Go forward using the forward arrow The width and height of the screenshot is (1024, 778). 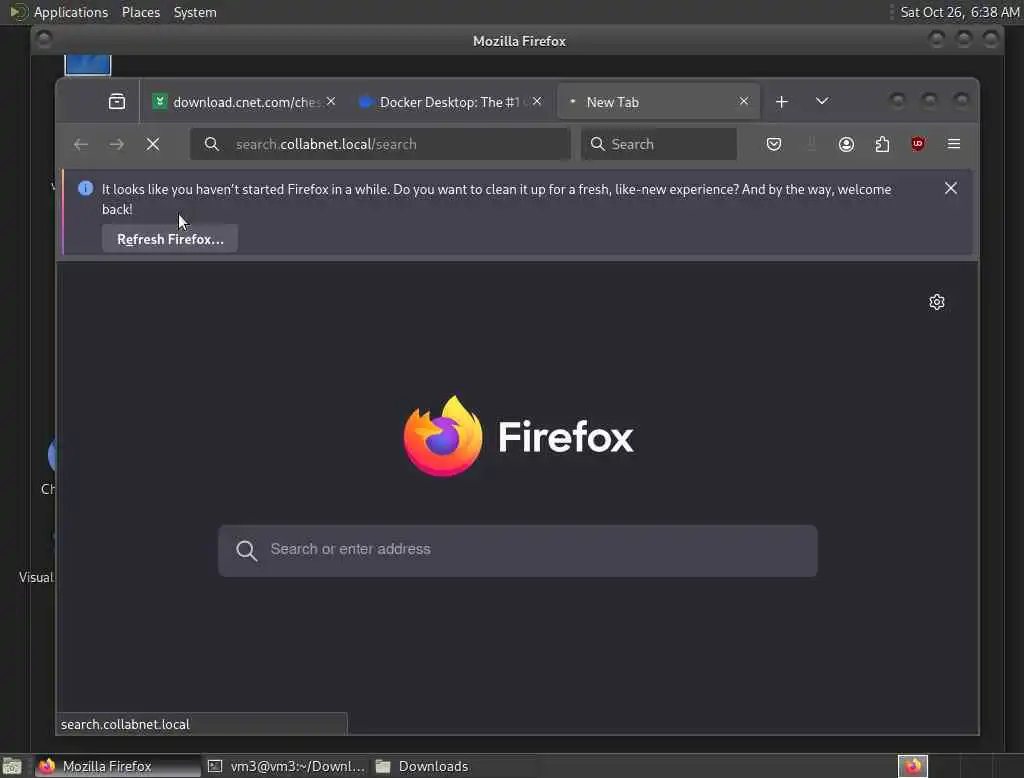click(x=117, y=144)
